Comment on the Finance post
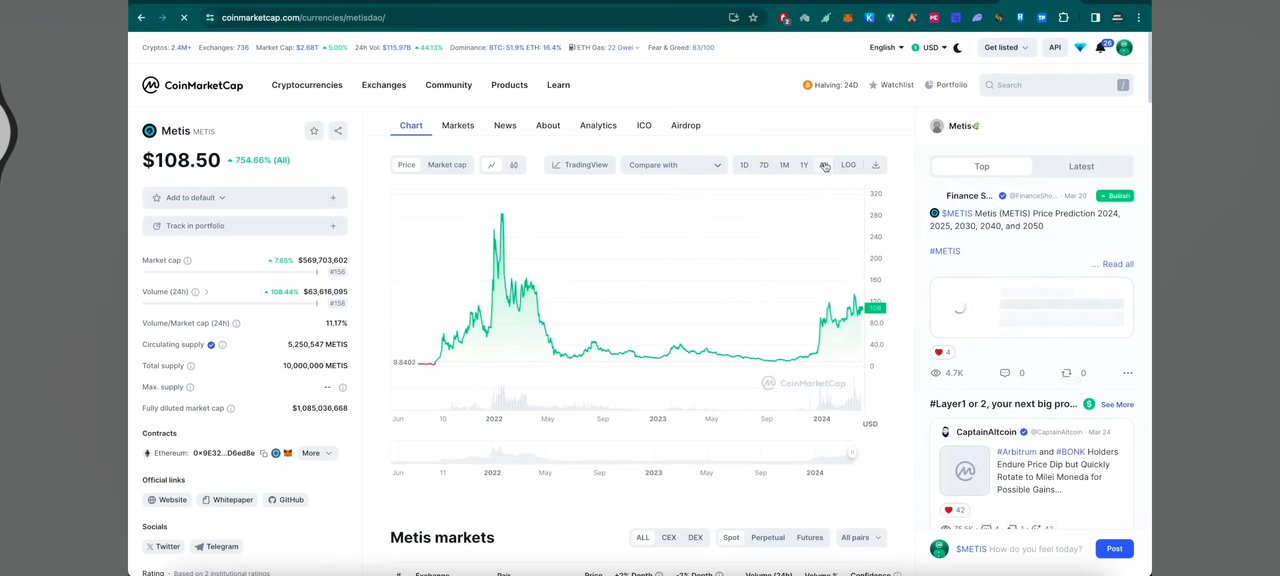 [1005, 373]
